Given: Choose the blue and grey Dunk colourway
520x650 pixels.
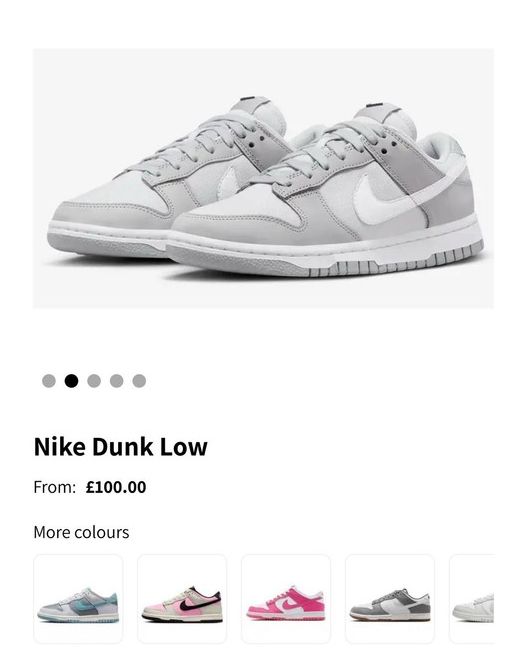Looking at the screenshot, I should pos(78,599).
